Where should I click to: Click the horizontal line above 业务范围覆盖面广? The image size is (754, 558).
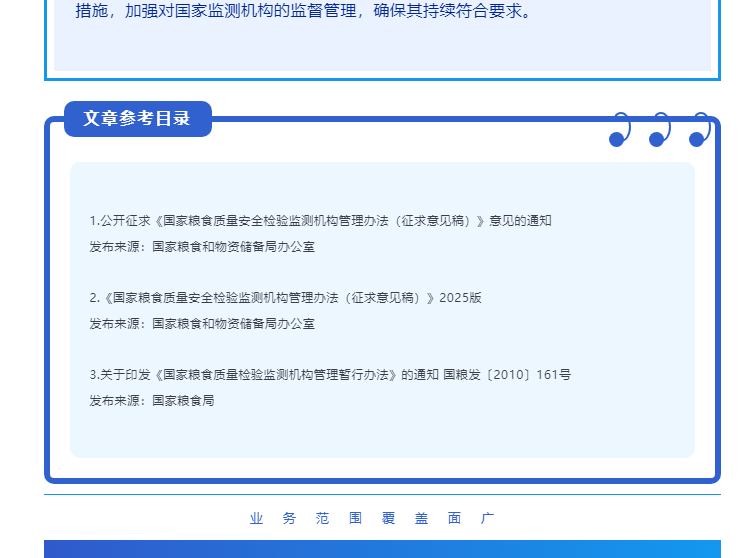(x=382, y=494)
